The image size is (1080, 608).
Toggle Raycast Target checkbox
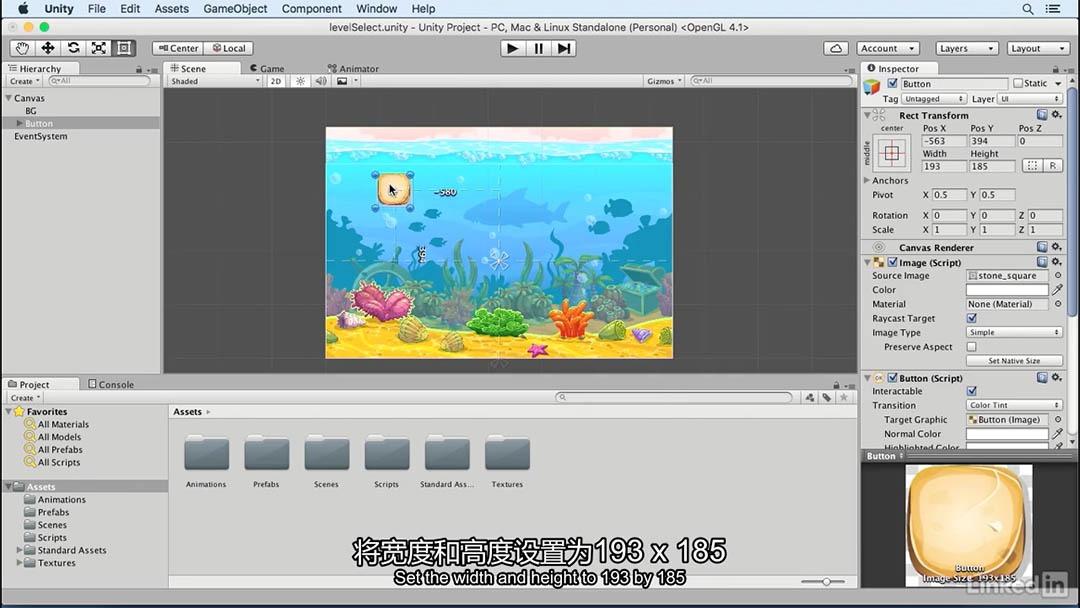pyautogui.click(x=972, y=318)
